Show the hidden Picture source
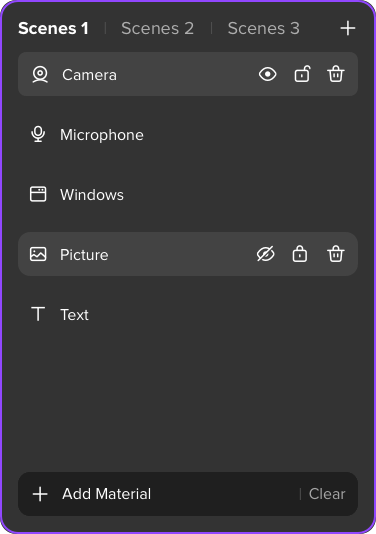 [x=266, y=254]
